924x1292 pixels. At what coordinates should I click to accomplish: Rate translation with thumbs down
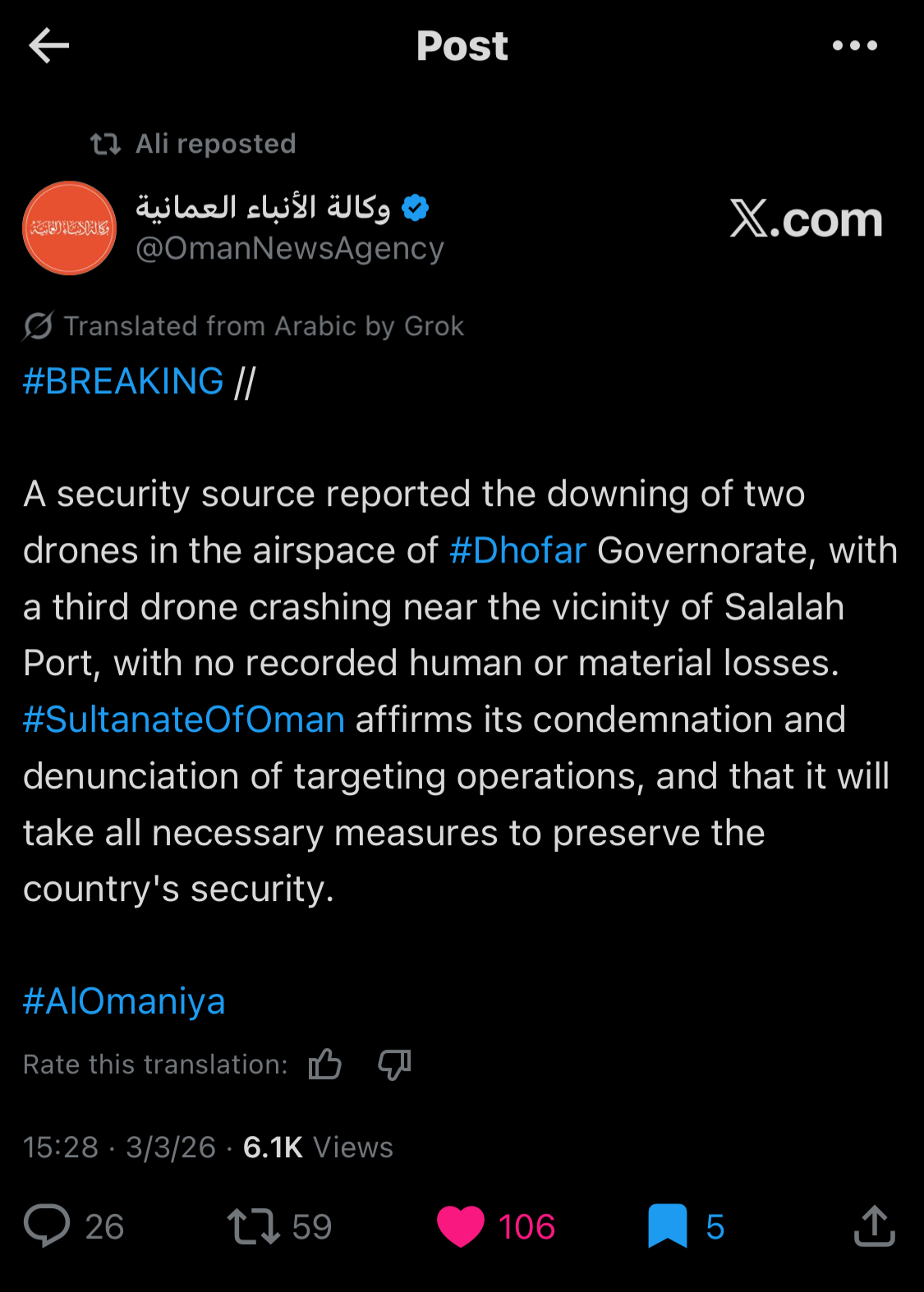(394, 1064)
